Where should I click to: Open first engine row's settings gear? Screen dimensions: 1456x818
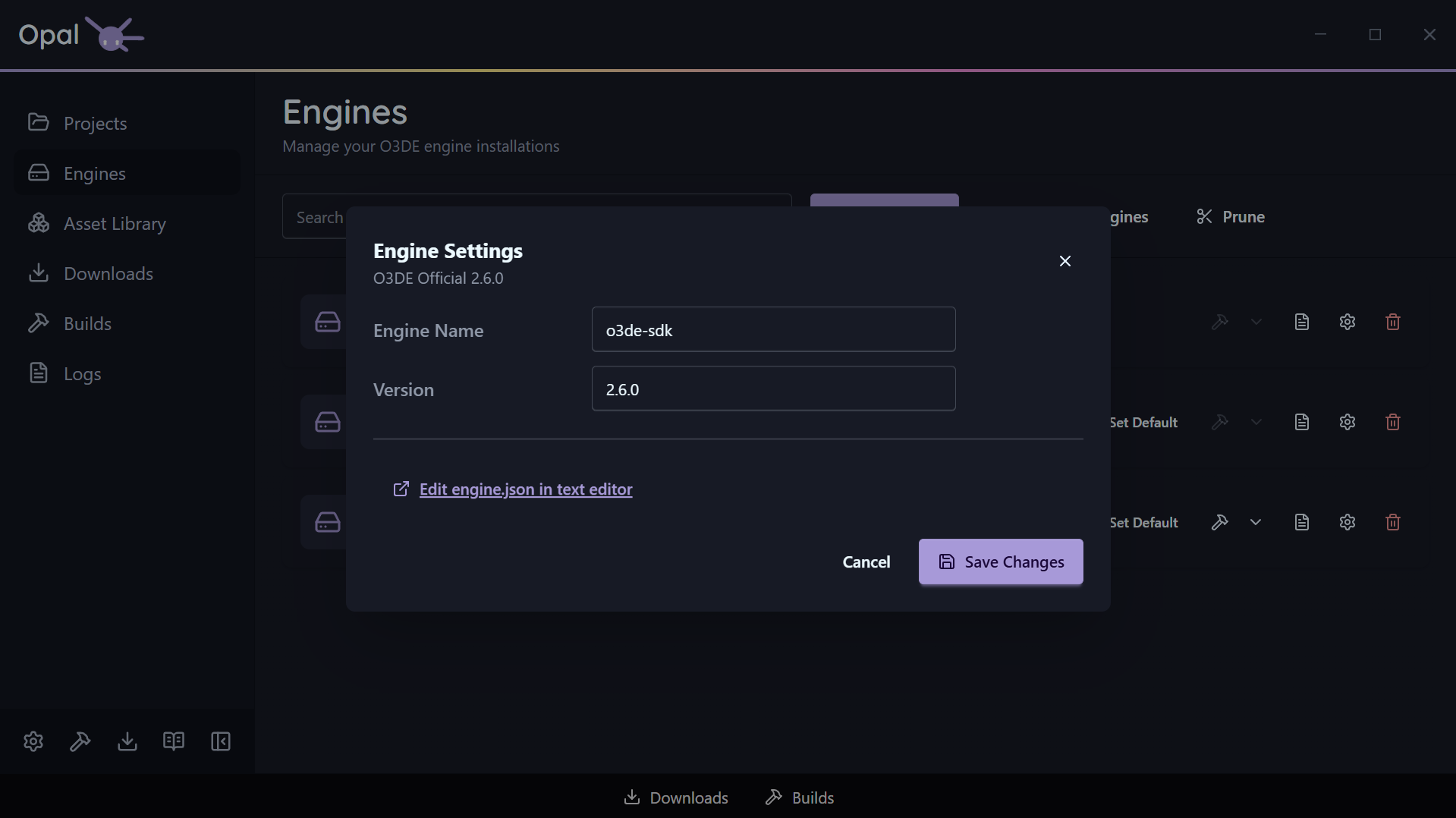coord(1348,322)
